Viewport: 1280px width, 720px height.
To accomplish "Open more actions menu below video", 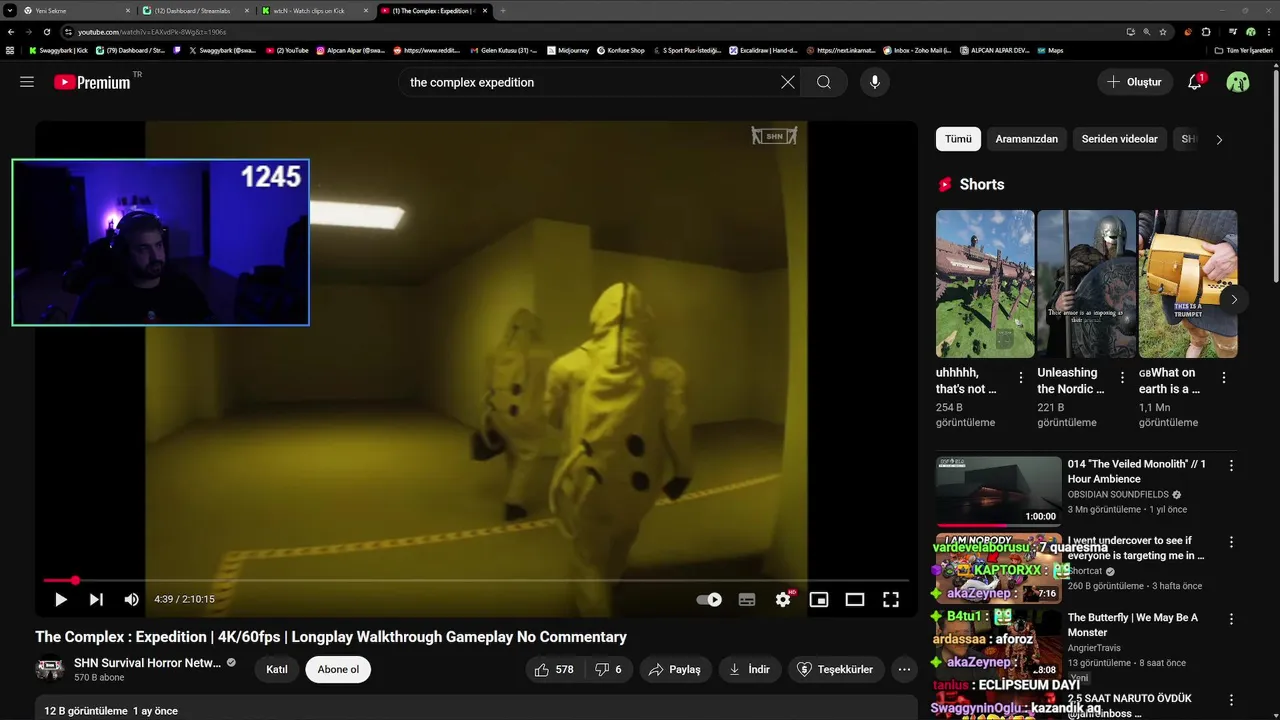I will pos(904,670).
